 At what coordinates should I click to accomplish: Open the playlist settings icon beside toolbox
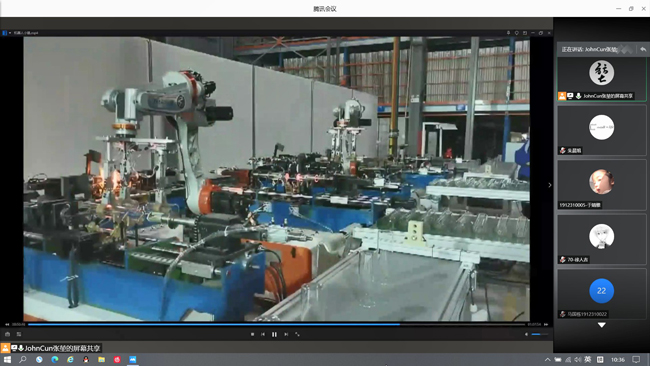coord(19,334)
